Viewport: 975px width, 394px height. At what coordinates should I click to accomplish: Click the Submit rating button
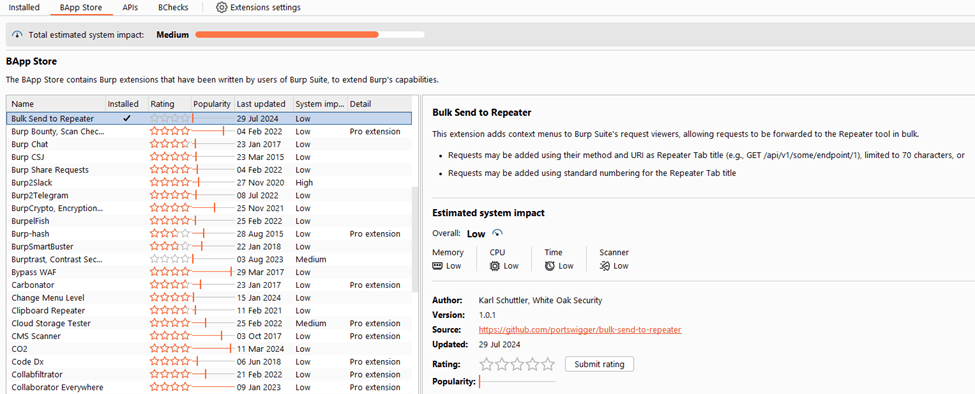599,364
